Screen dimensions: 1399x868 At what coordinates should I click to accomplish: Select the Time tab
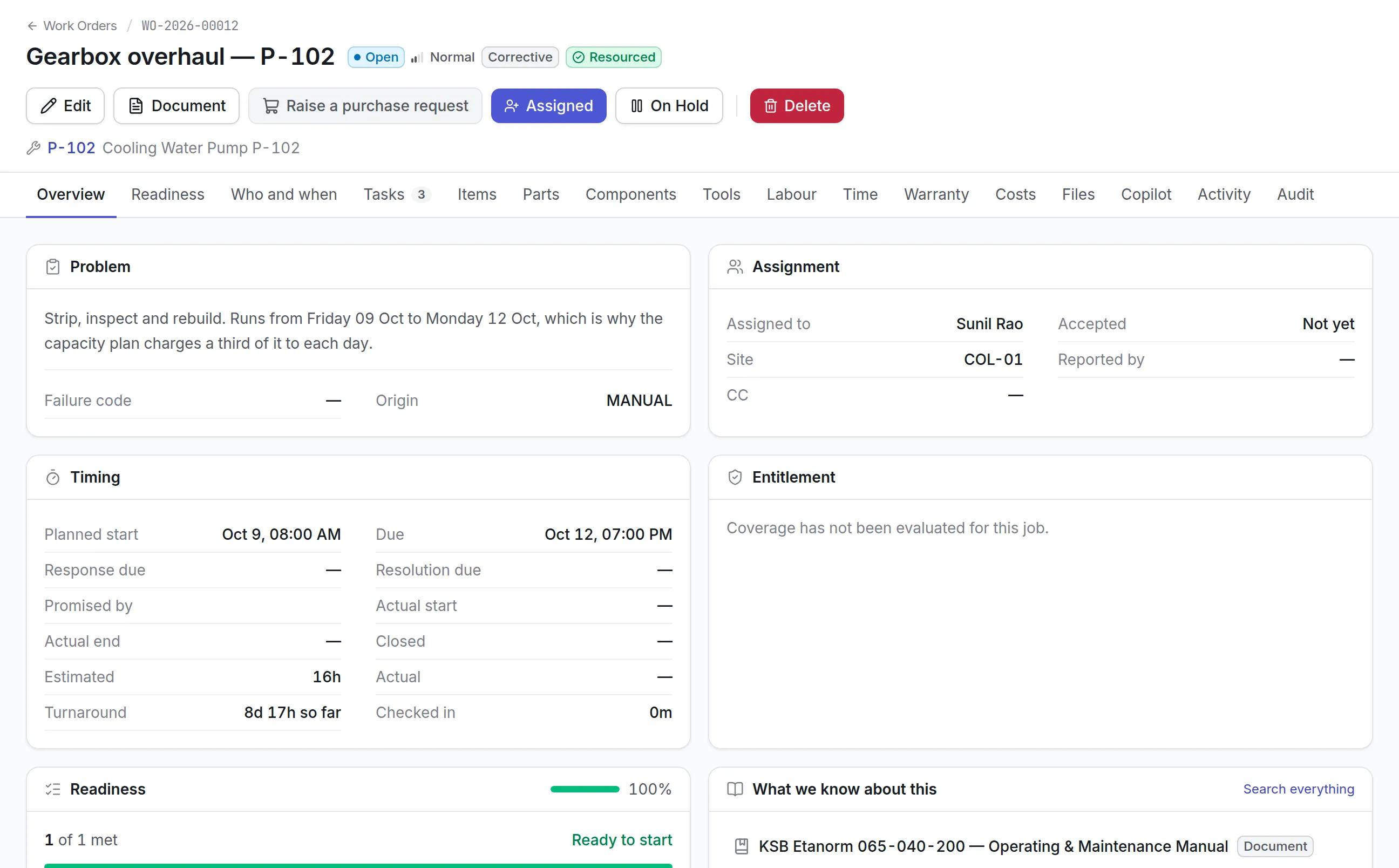[860, 195]
